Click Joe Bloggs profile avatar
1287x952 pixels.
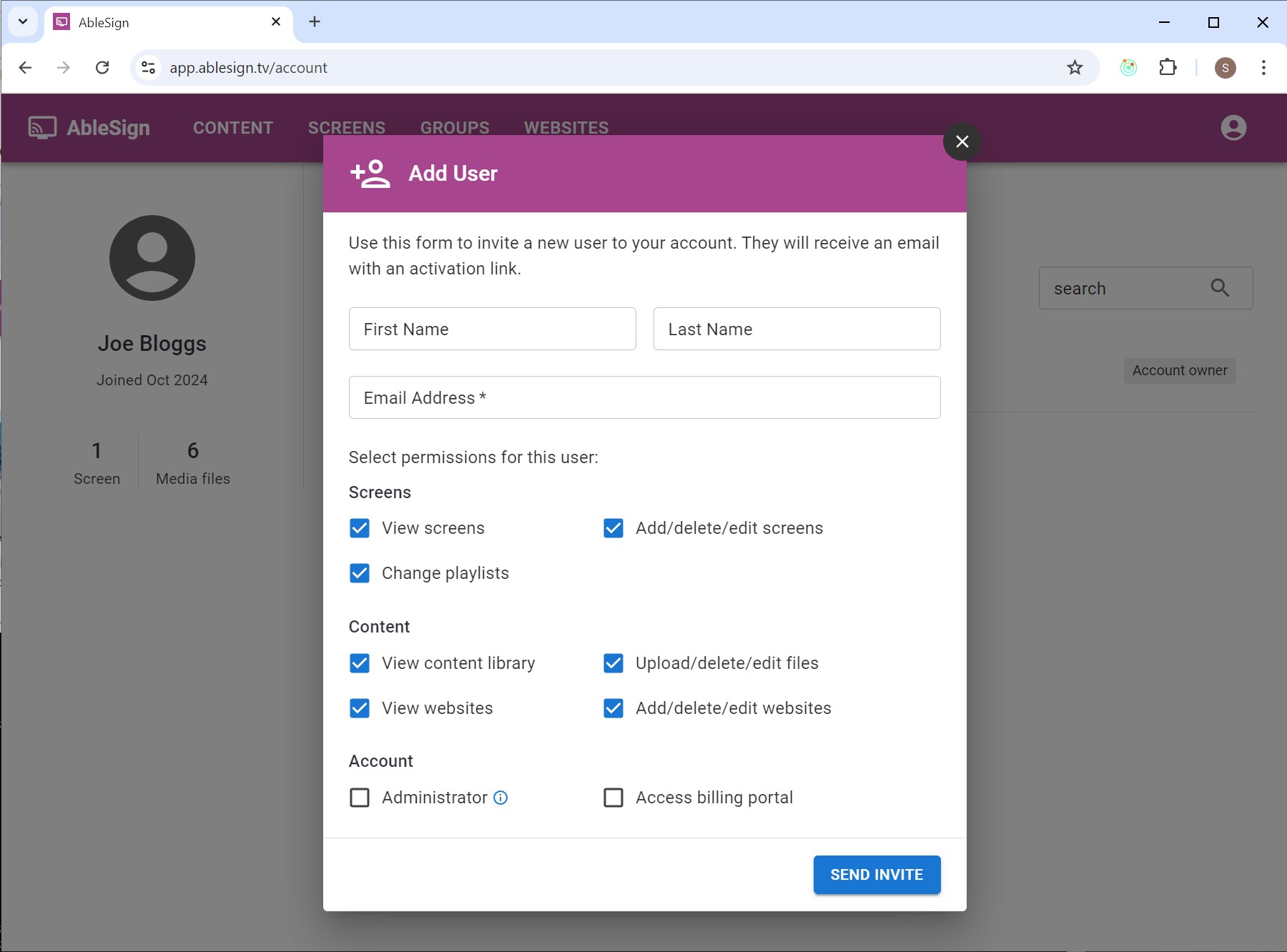coord(152,258)
